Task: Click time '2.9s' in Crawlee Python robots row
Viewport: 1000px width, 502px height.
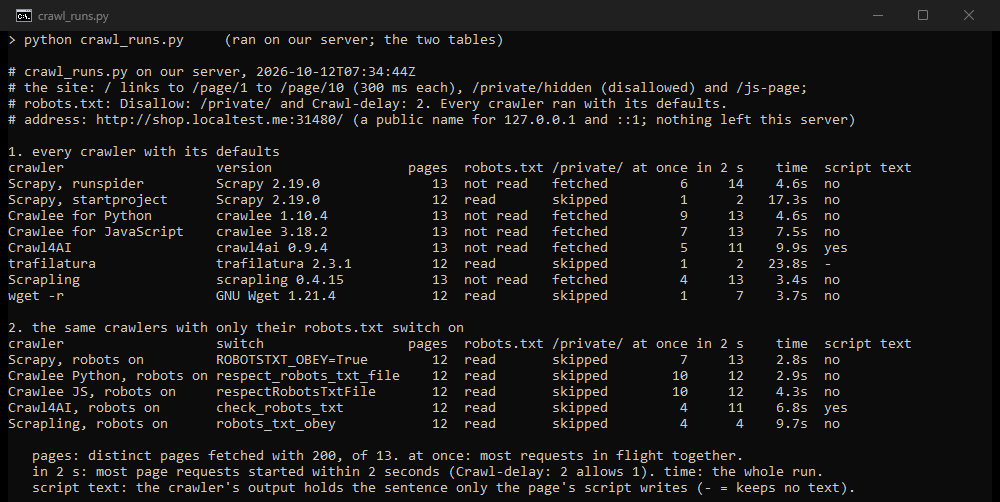Action: (791, 376)
